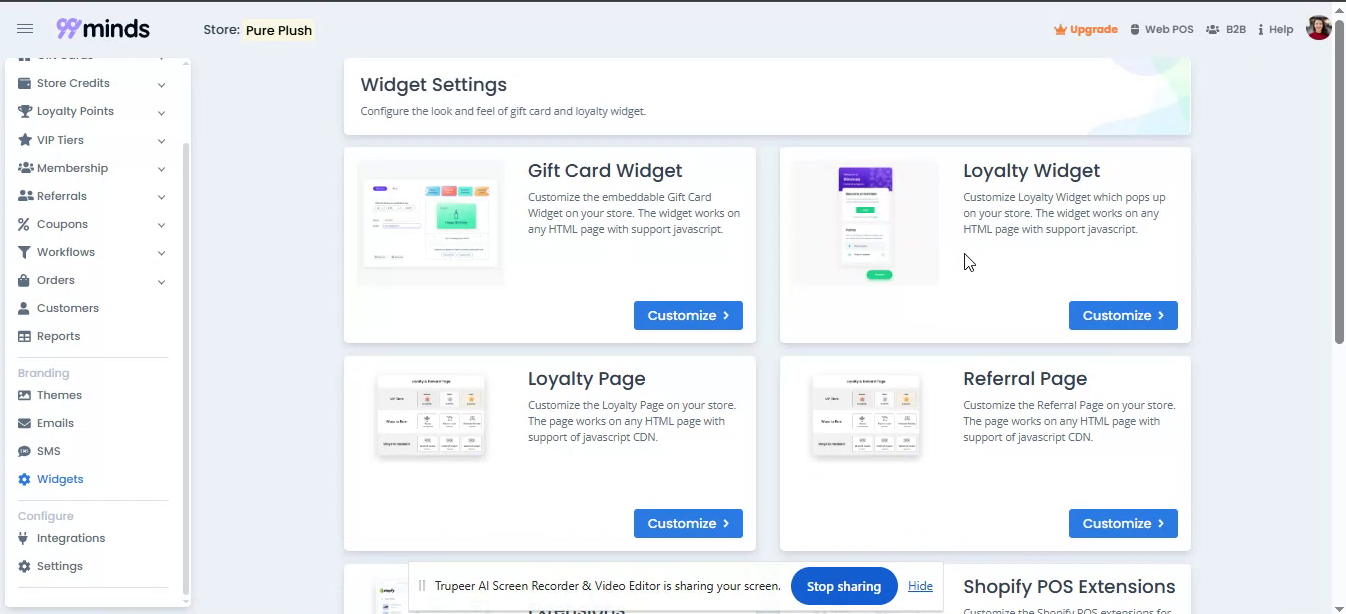Click the Customers person icon
This screenshot has width=1346, height=614.
point(25,309)
